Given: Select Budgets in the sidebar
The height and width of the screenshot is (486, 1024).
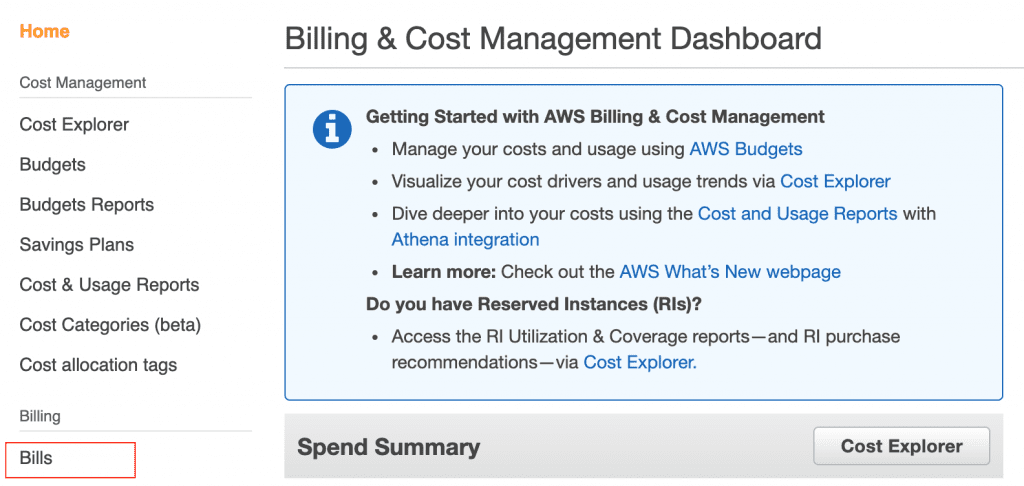Looking at the screenshot, I should point(53,164).
